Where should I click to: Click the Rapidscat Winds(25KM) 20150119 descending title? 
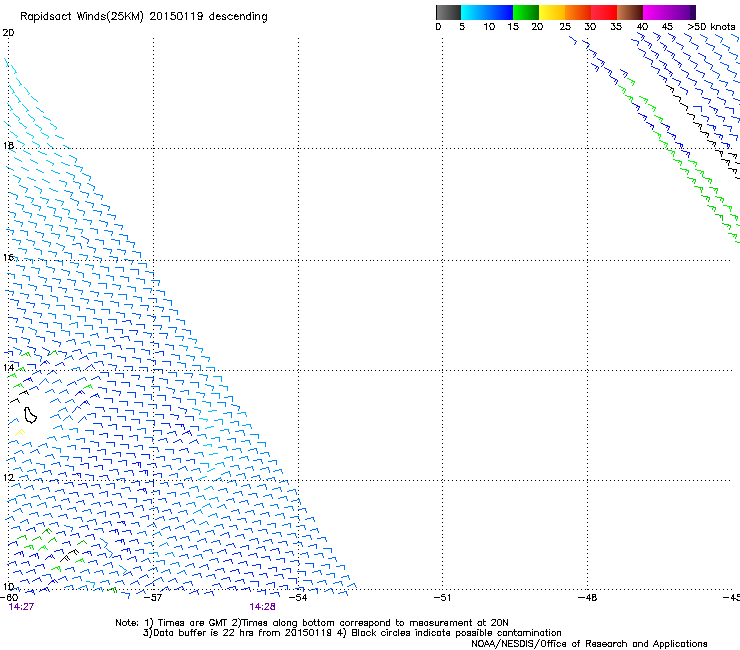click(x=143, y=17)
